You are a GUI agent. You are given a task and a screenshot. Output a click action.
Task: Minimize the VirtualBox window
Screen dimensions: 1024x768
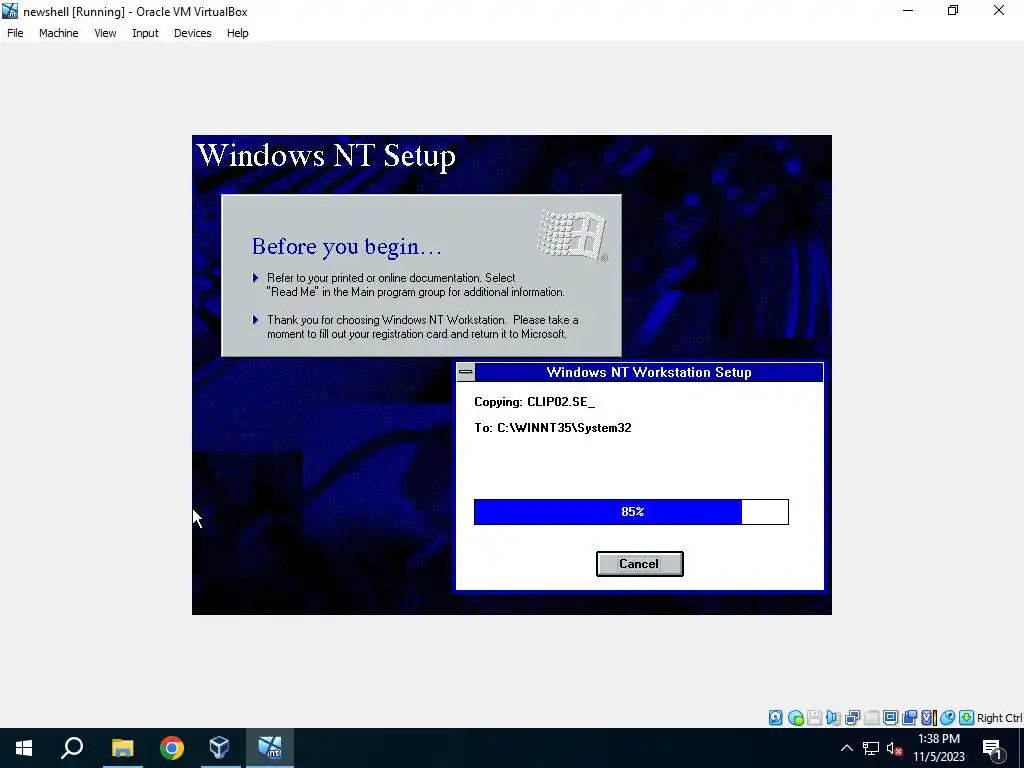[x=908, y=10]
